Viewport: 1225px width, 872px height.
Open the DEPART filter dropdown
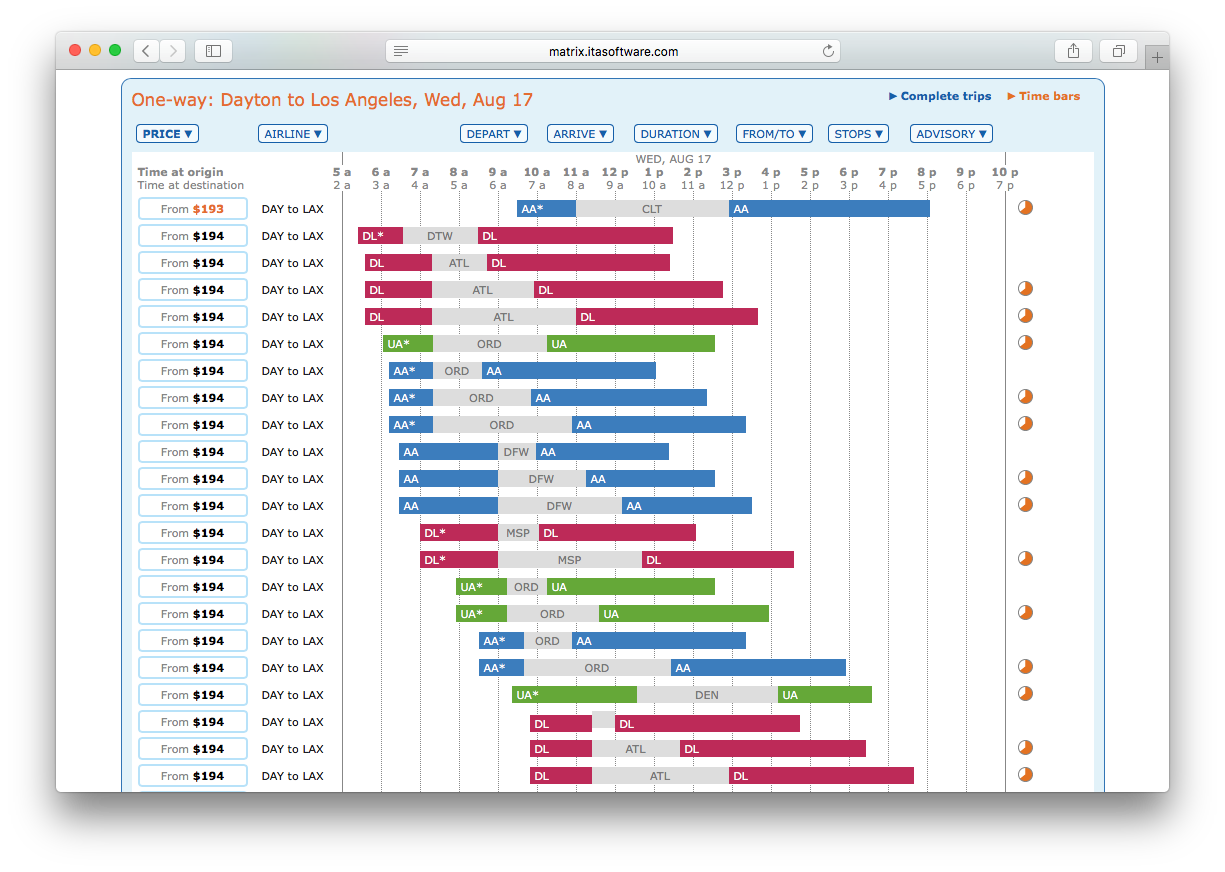pyautogui.click(x=494, y=134)
